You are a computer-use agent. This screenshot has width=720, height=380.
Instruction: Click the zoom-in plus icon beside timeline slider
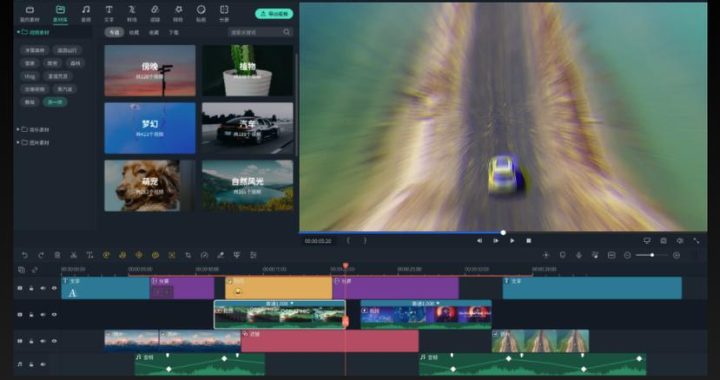point(676,255)
